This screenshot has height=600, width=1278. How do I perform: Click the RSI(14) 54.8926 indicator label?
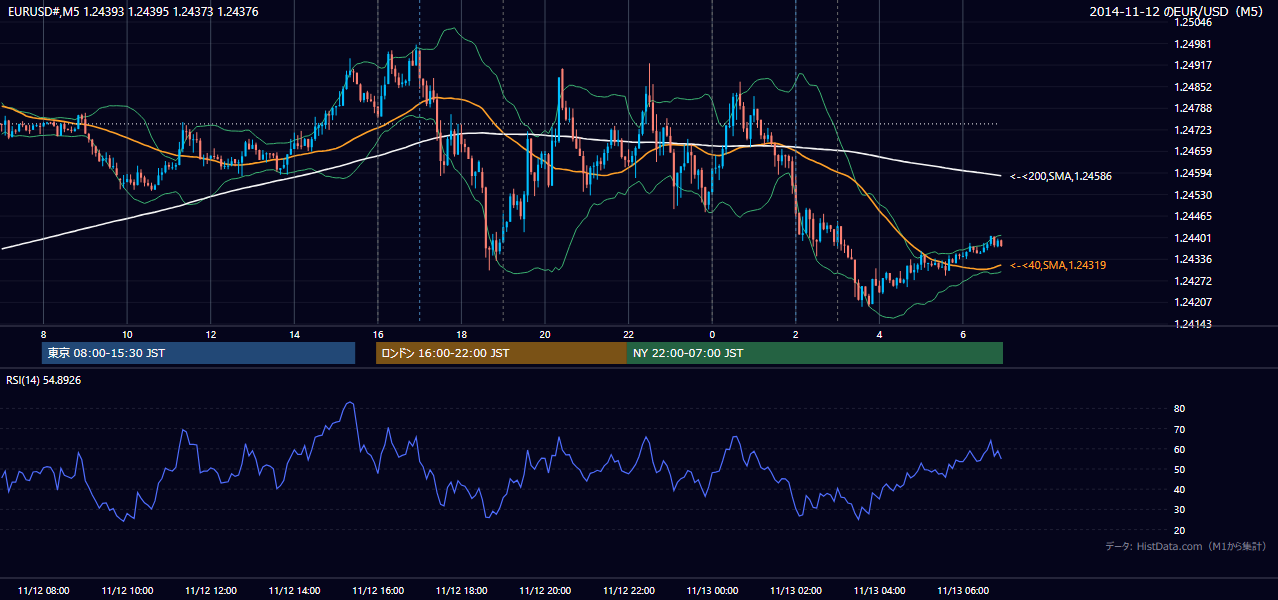[x=43, y=380]
